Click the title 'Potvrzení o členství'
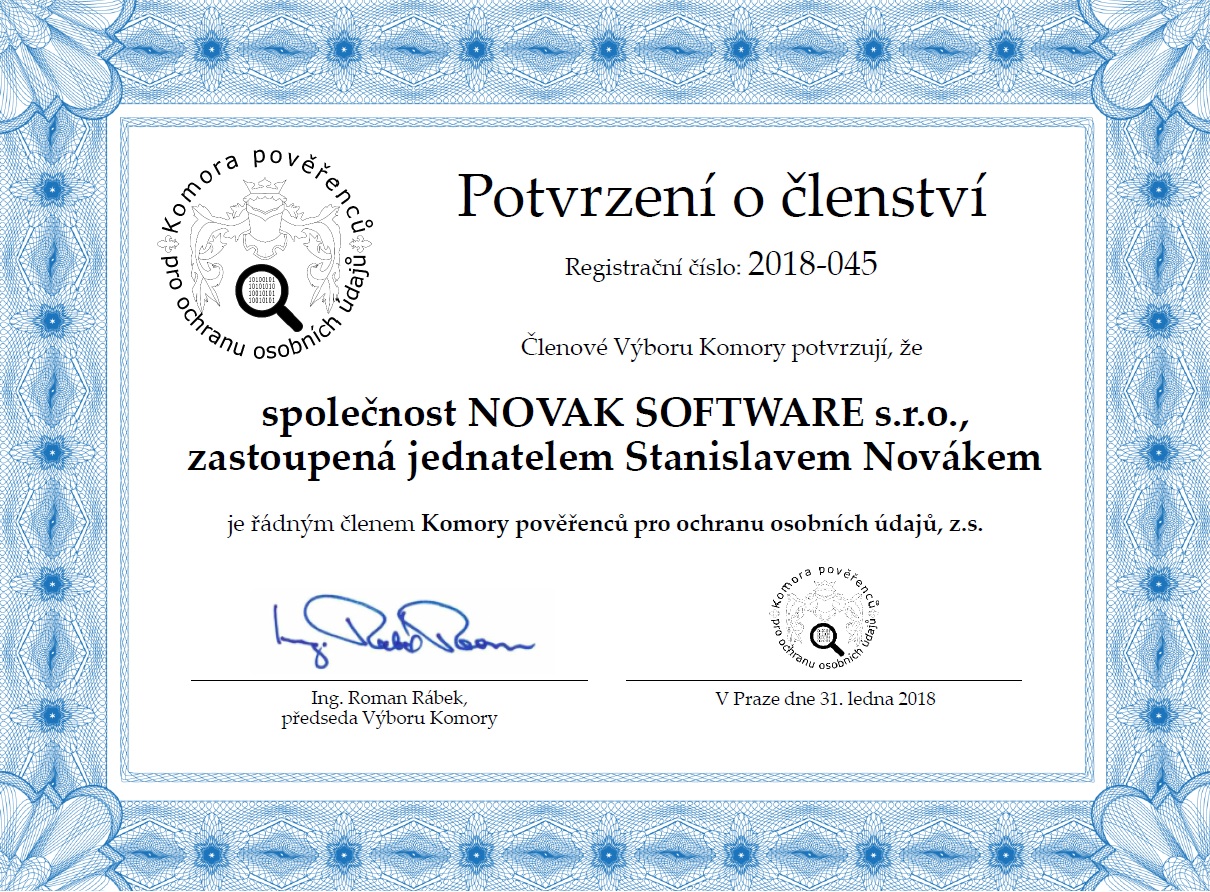 point(722,198)
